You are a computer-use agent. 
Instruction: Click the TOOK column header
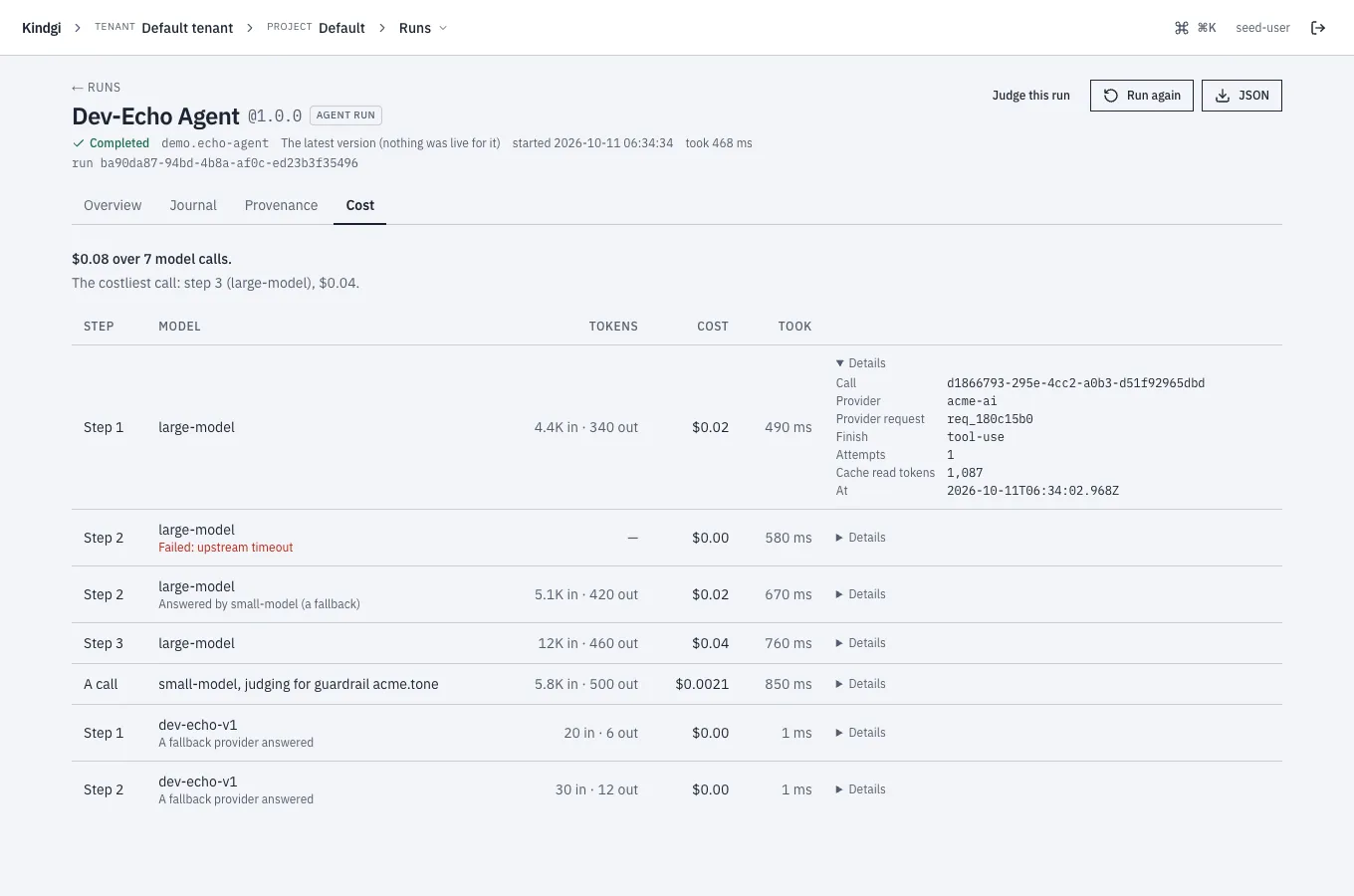(x=794, y=327)
